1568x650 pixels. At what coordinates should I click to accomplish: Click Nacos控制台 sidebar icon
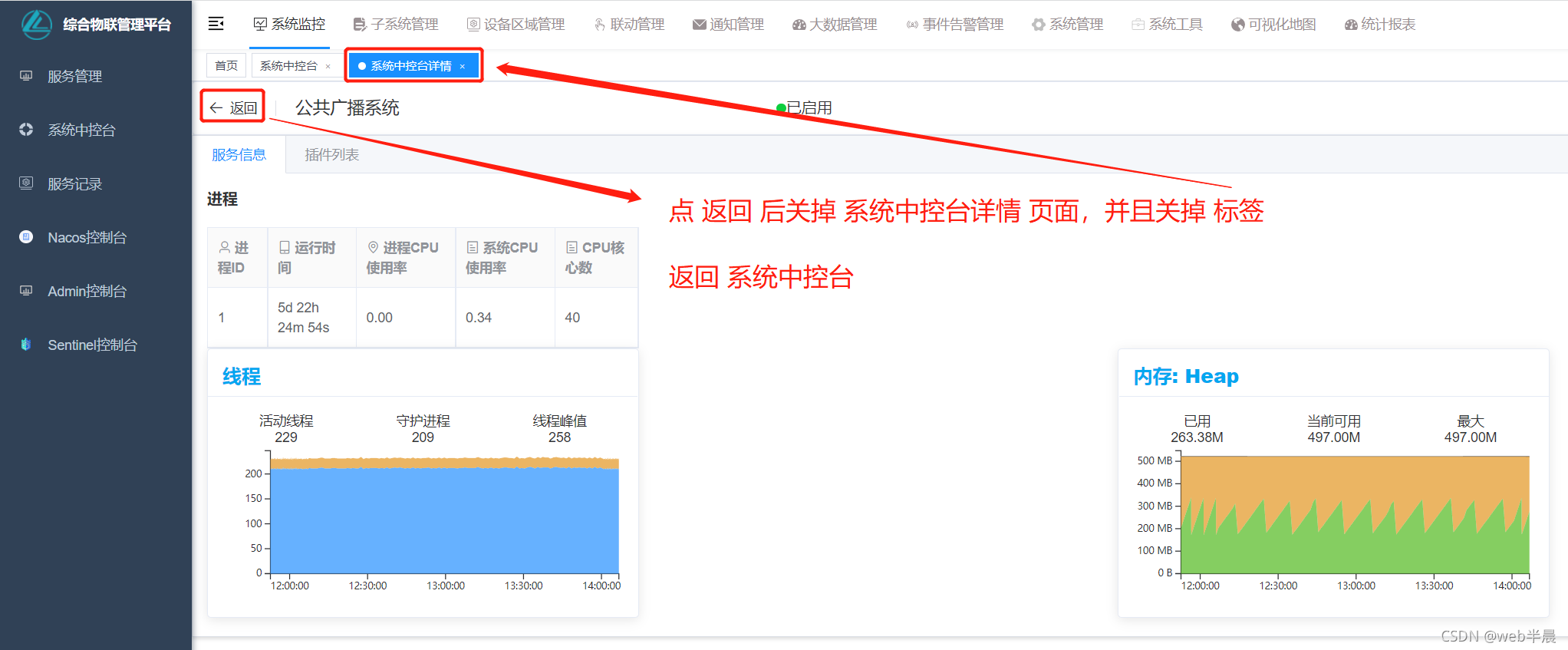26,237
